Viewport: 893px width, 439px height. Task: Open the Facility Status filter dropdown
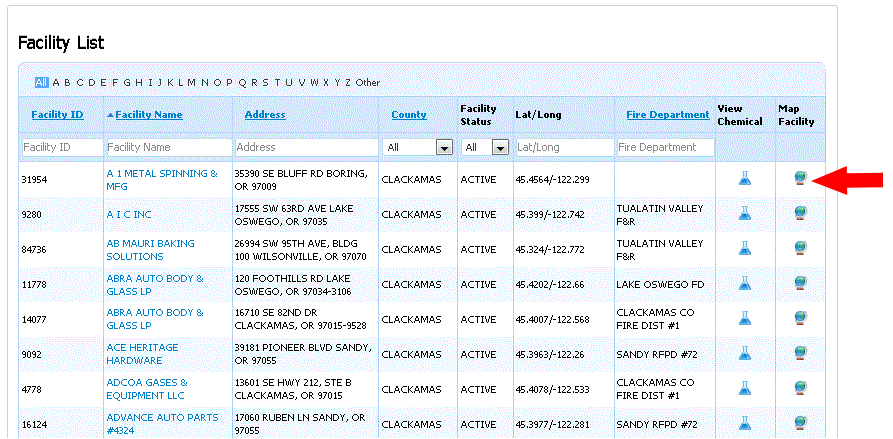coord(485,147)
